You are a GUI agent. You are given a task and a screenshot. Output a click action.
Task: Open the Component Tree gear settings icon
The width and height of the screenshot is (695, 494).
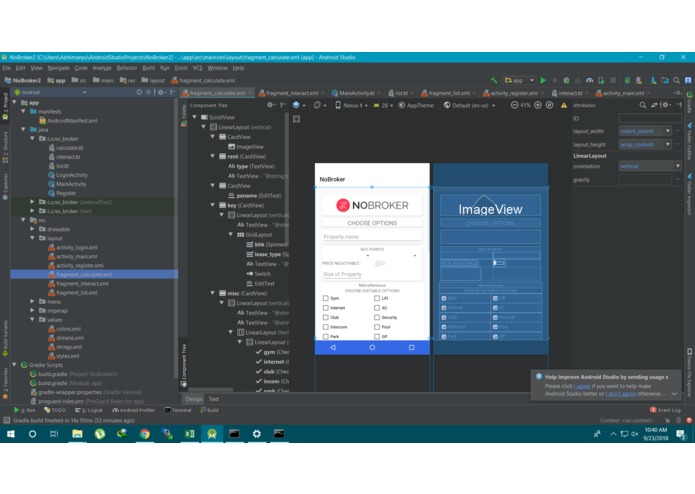(270, 105)
